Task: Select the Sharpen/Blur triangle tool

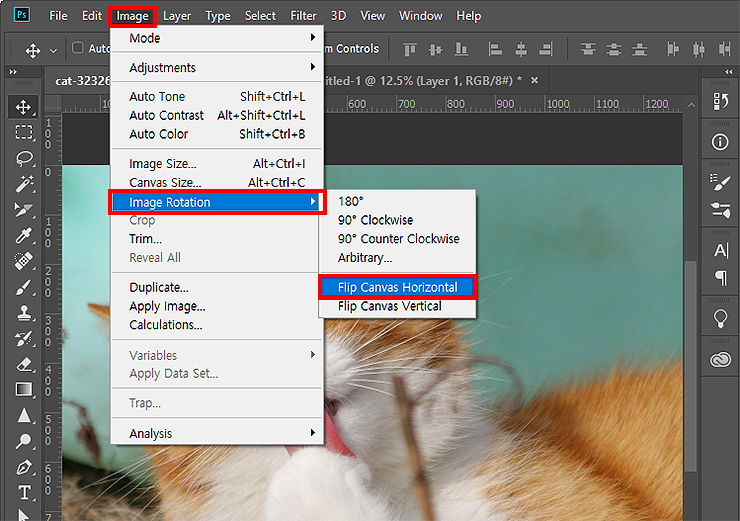Action: 23,415
